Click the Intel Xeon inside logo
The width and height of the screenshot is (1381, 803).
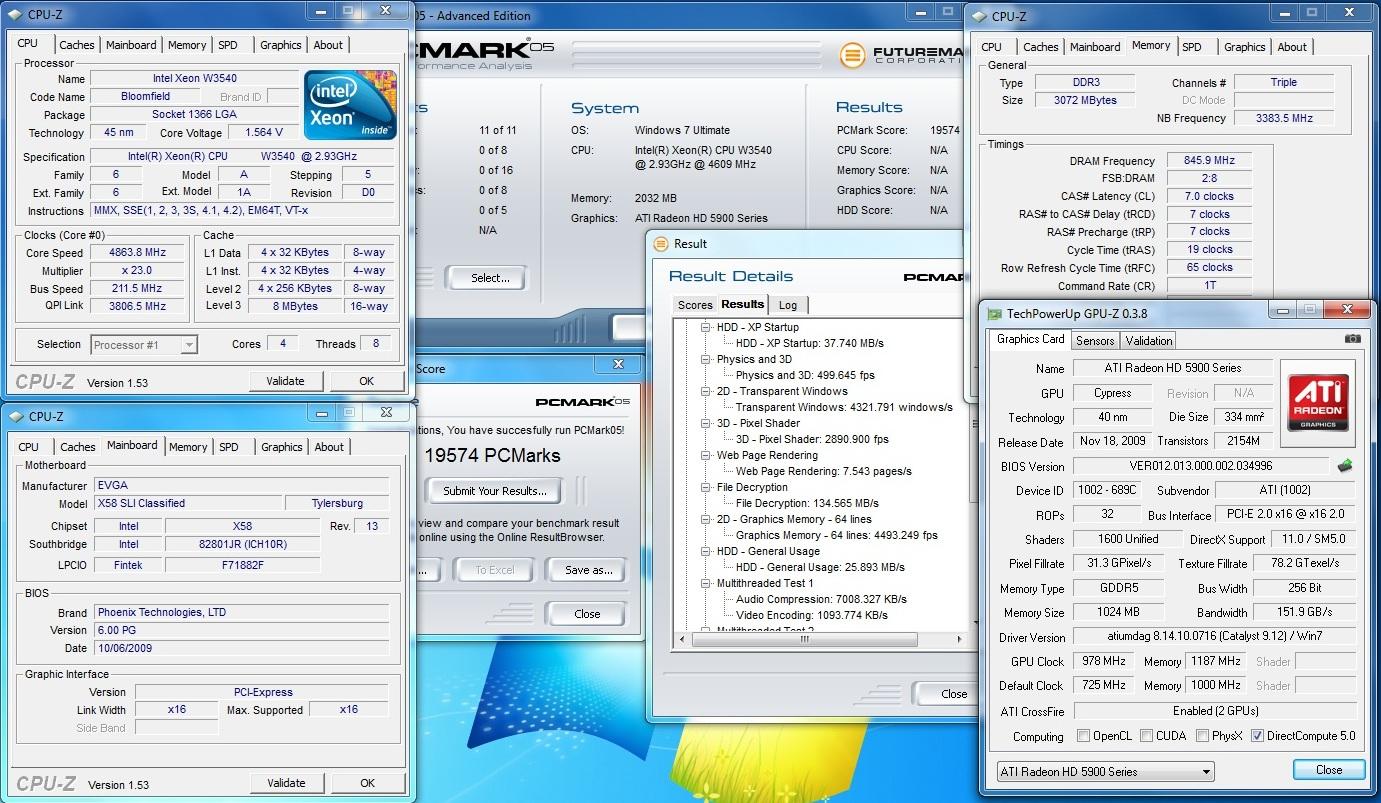[x=349, y=105]
